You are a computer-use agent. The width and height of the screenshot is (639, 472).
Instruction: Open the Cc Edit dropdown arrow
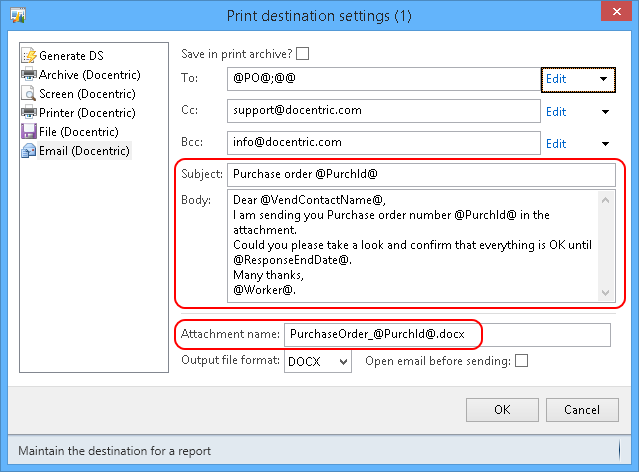tap(606, 112)
